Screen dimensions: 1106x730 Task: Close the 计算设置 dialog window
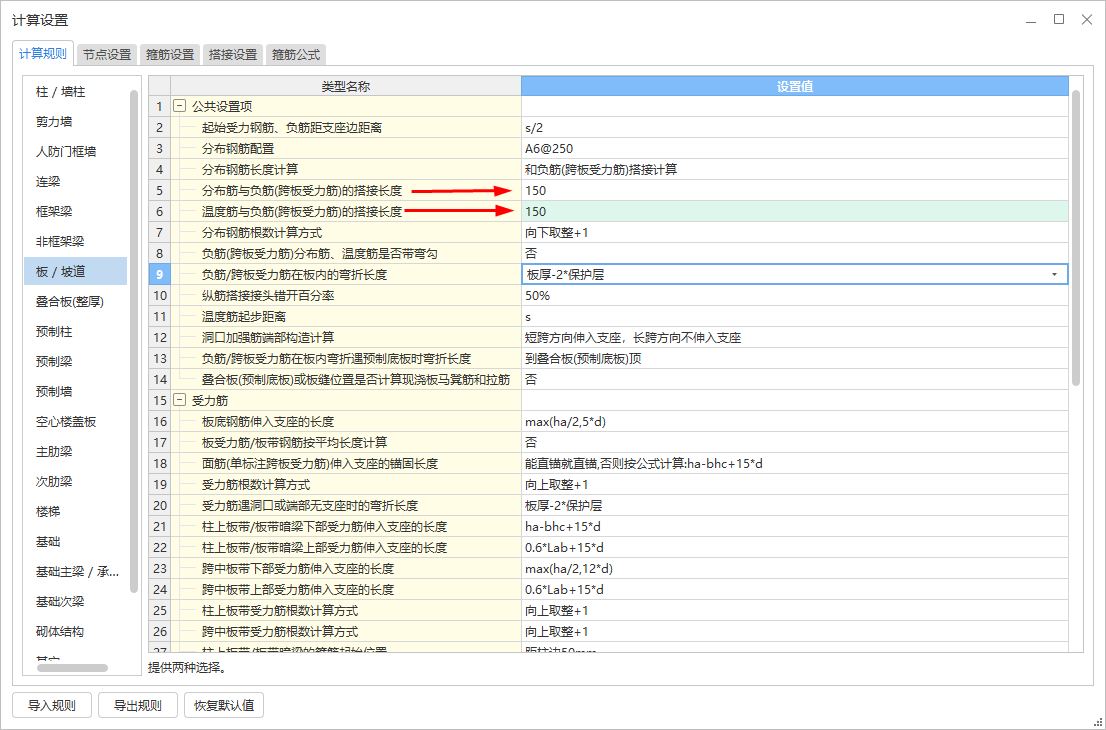(x=1085, y=20)
